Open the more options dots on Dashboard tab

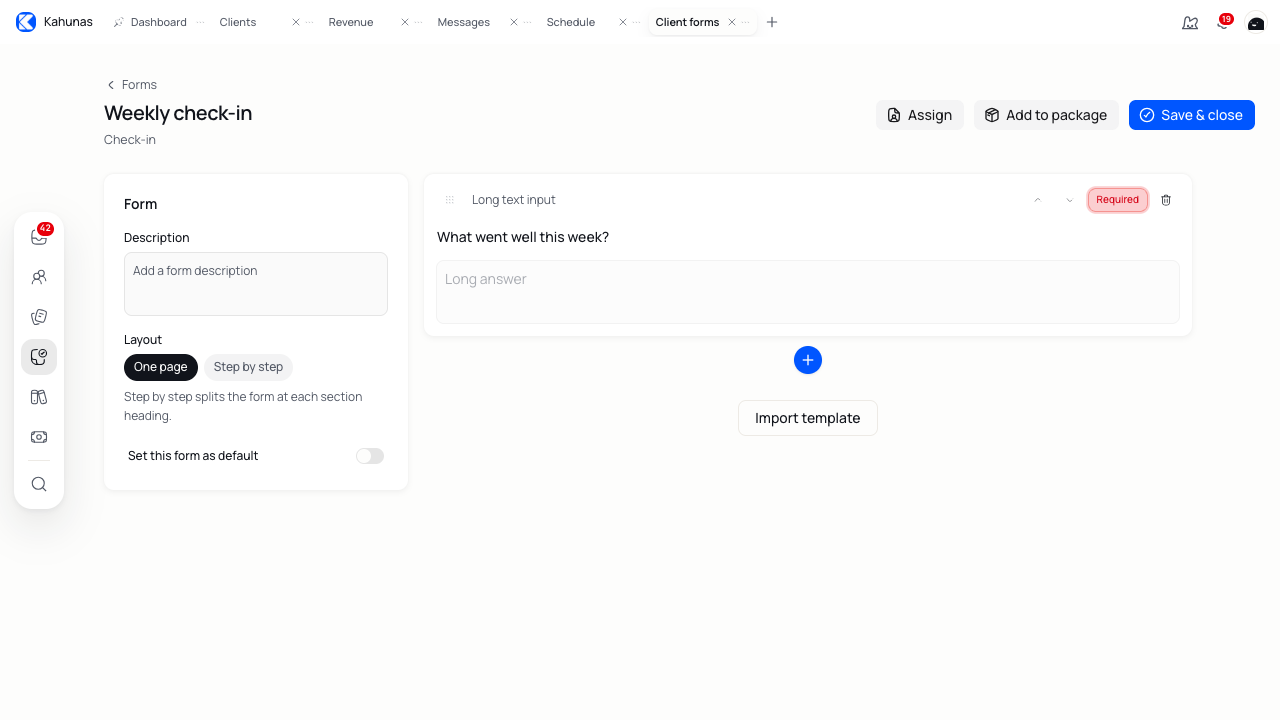200,22
